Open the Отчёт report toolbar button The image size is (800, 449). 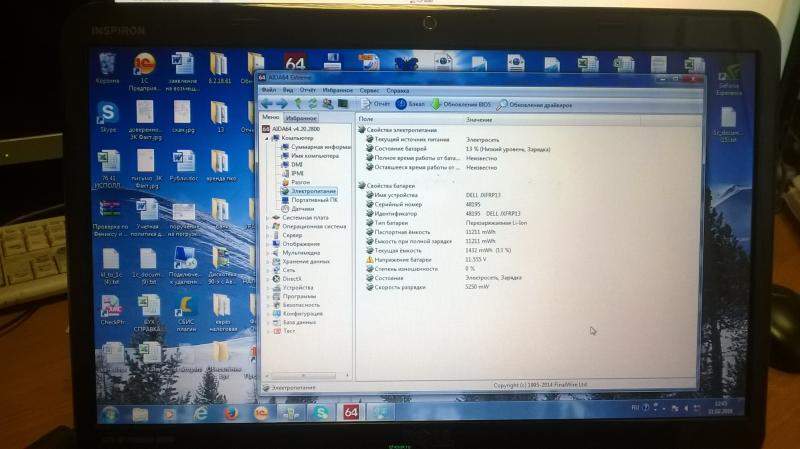tap(375, 103)
